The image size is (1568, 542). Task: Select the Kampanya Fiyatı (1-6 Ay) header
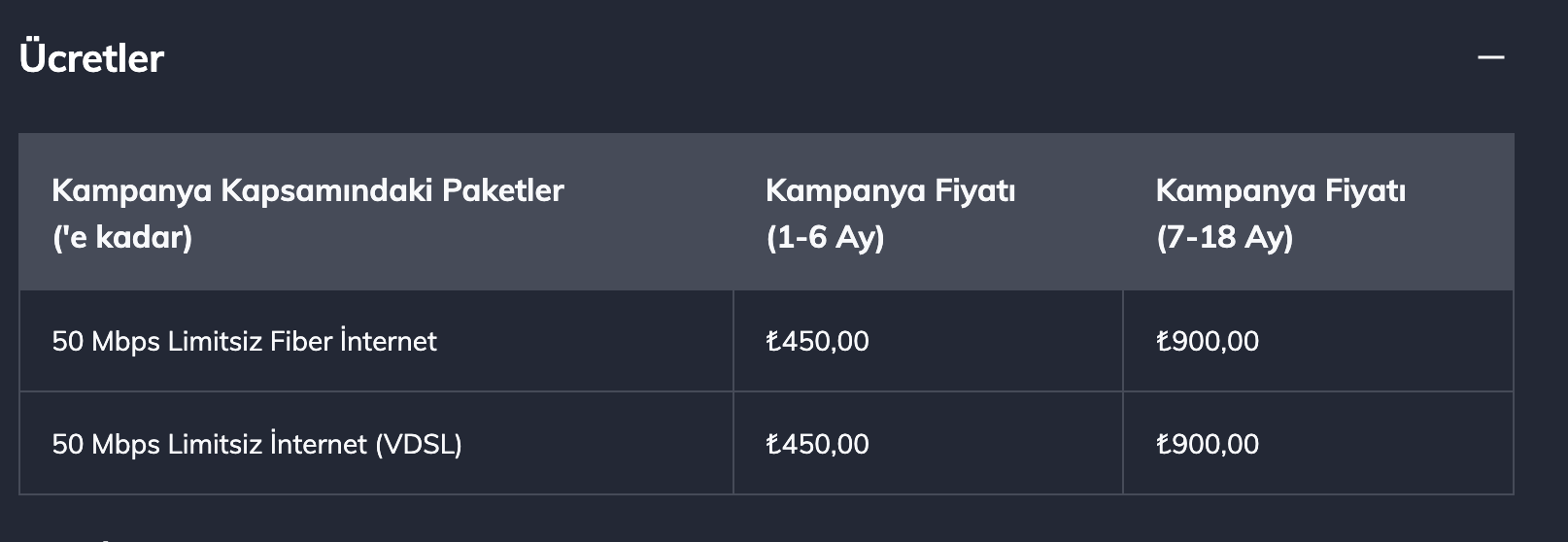click(890, 213)
